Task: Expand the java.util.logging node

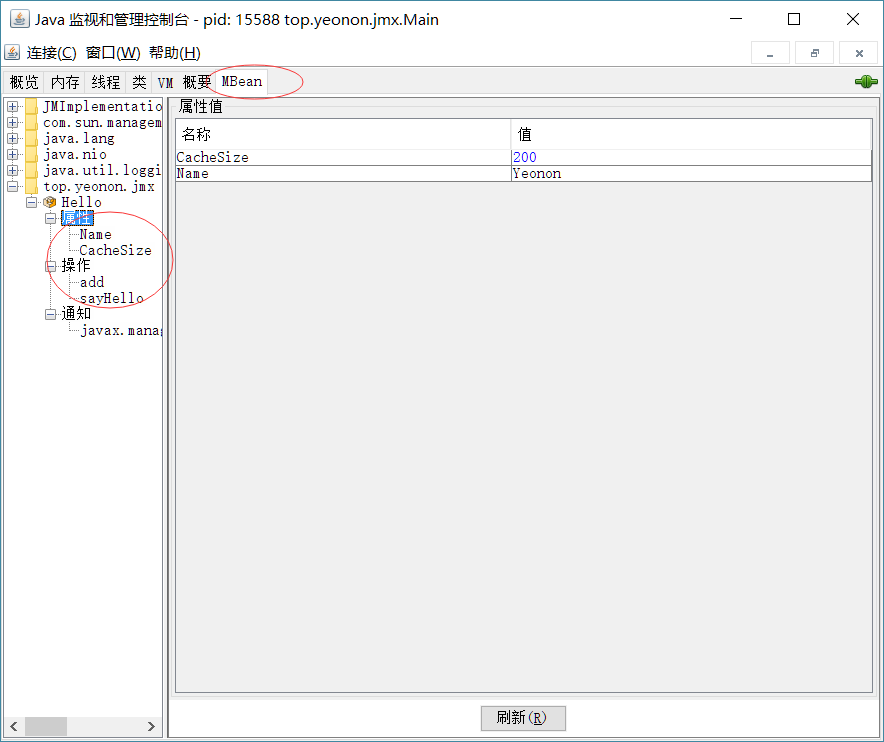Action: coord(12,170)
